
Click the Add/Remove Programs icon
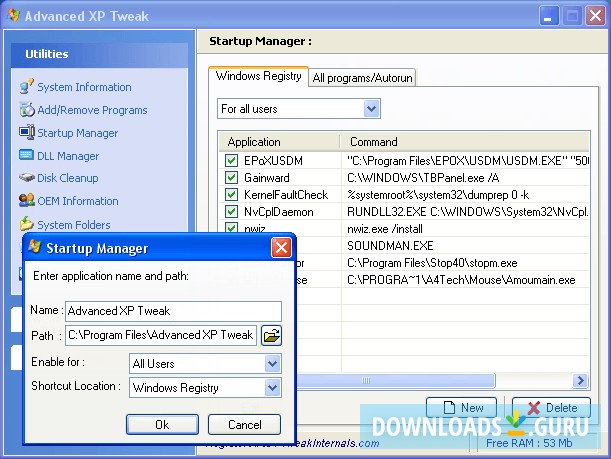pyautogui.click(x=27, y=109)
